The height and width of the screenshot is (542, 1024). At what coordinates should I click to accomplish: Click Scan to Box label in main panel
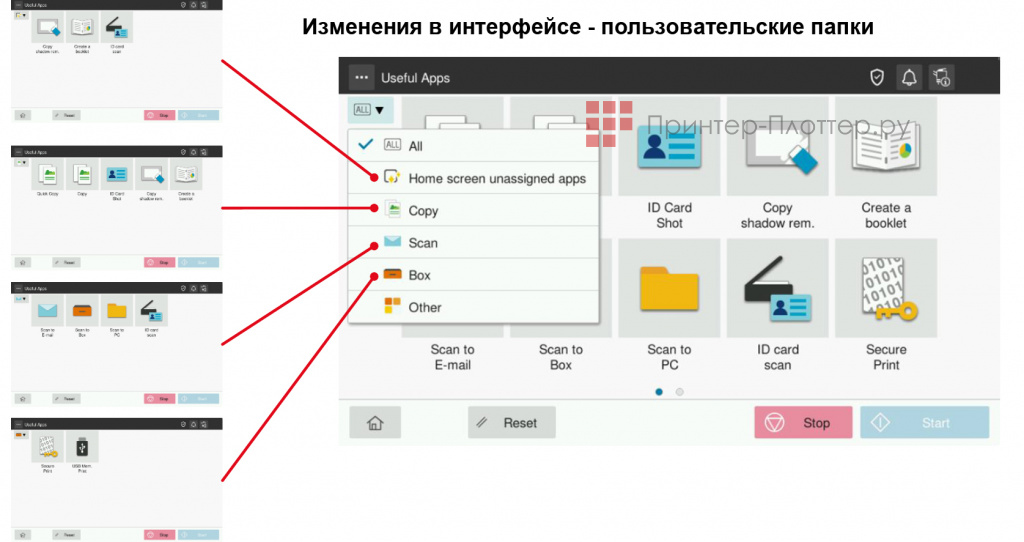[560, 357]
